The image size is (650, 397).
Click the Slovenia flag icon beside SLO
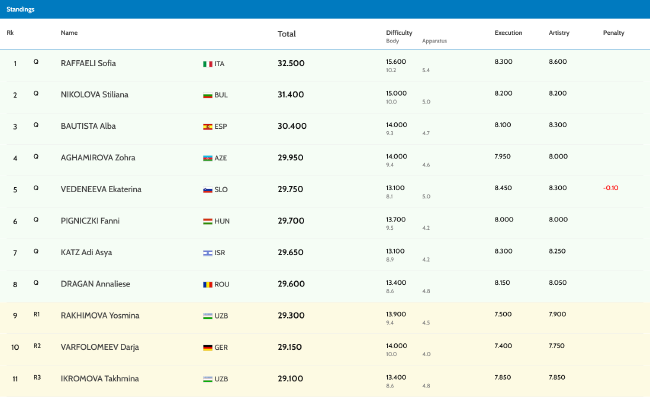click(x=208, y=190)
